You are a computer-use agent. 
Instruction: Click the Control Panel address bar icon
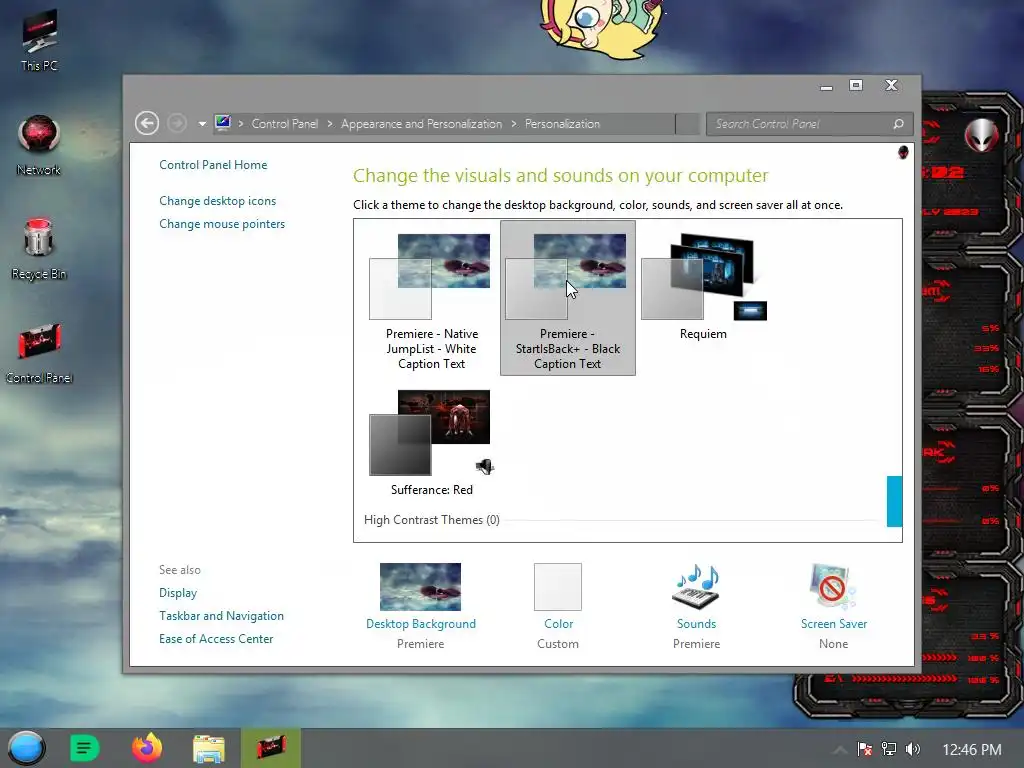pyautogui.click(x=223, y=123)
